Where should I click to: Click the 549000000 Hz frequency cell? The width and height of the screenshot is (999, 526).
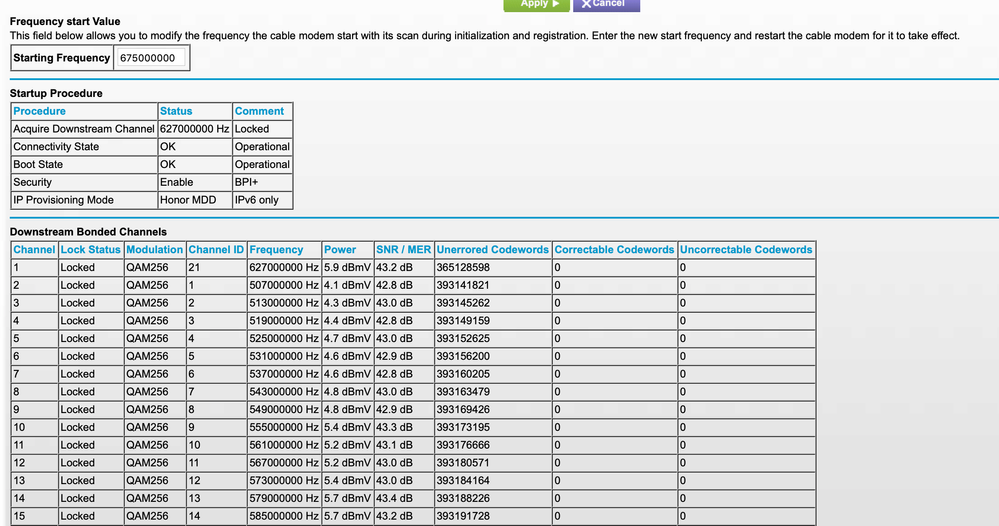coord(284,410)
